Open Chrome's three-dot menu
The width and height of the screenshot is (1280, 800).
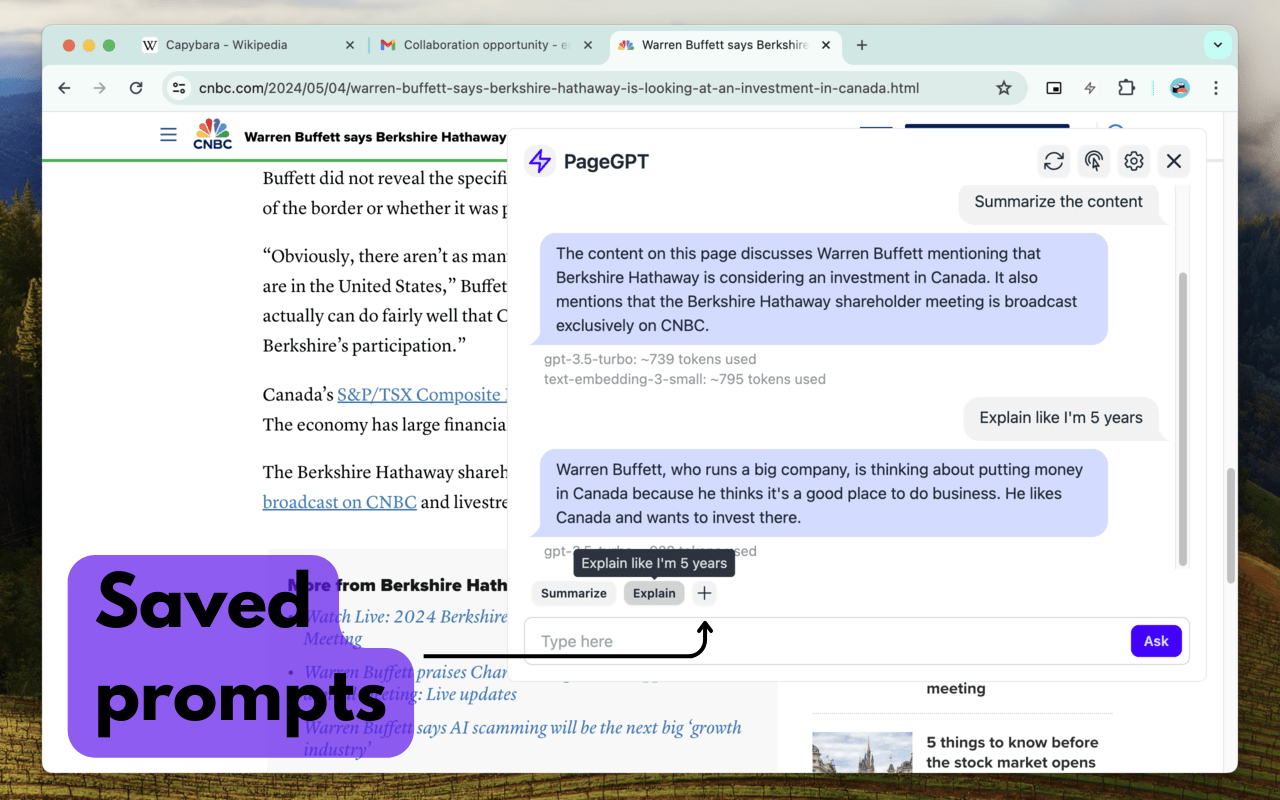pyautogui.click(x=1216, y=88)
